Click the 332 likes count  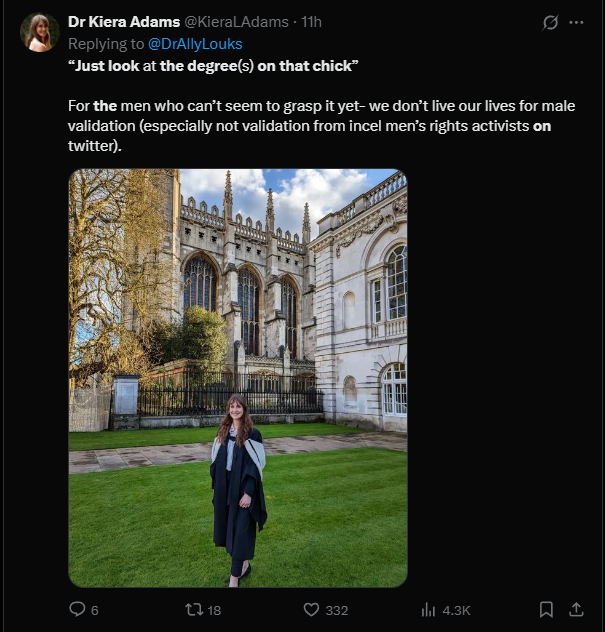click(337, 610)
